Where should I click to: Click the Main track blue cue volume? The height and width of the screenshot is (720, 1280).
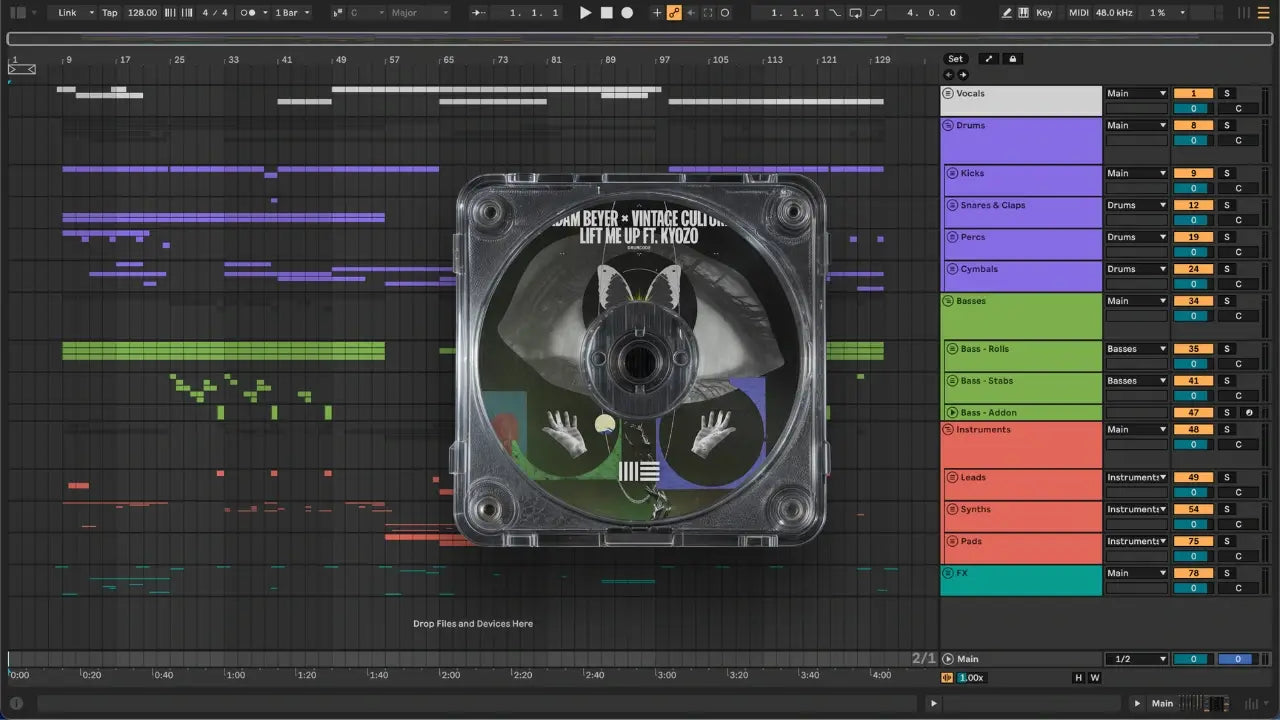tap(1237, 660)
